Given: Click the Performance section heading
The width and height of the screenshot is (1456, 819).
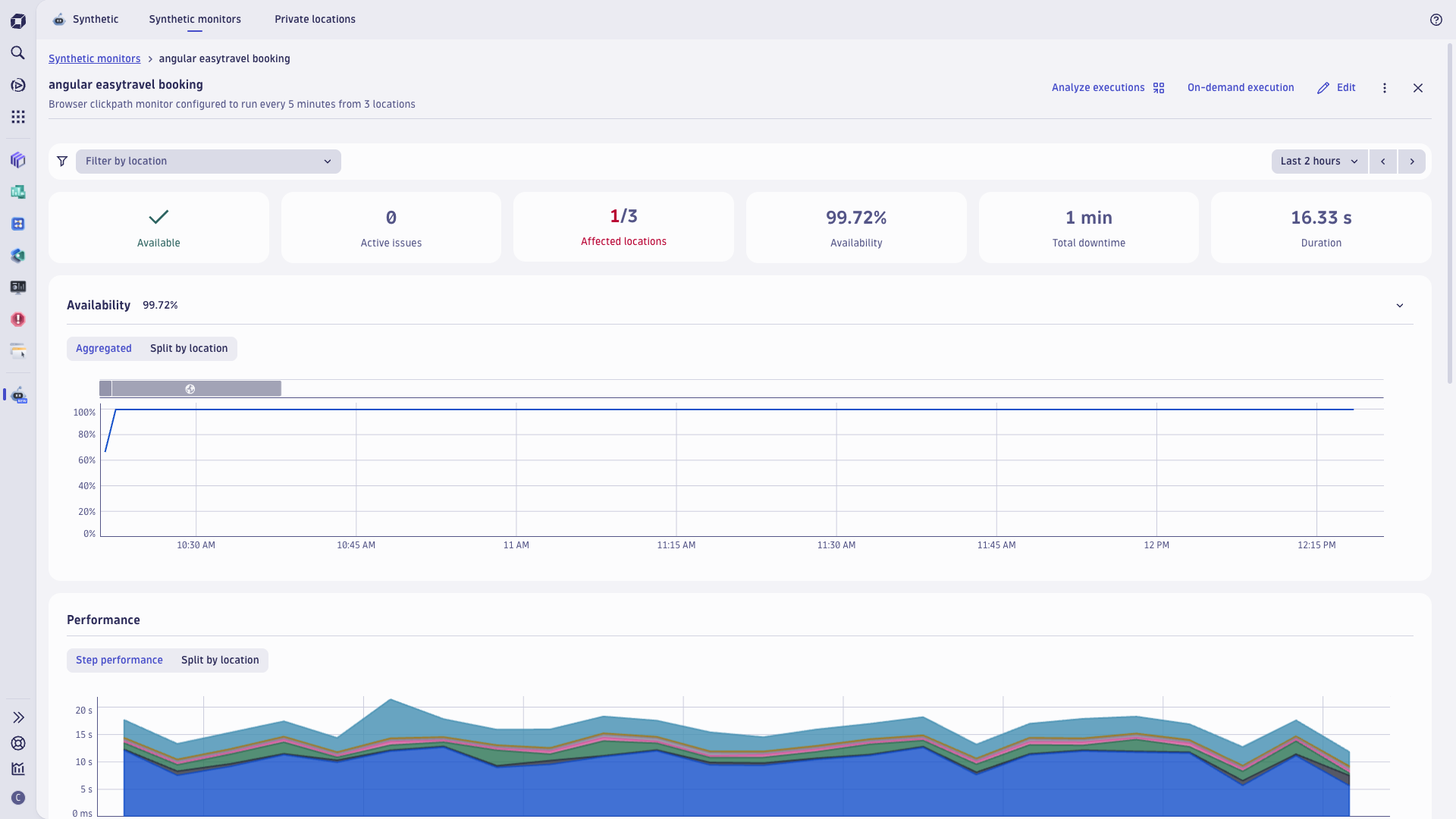Looking at the screenshot, I should tap(103, 620).
